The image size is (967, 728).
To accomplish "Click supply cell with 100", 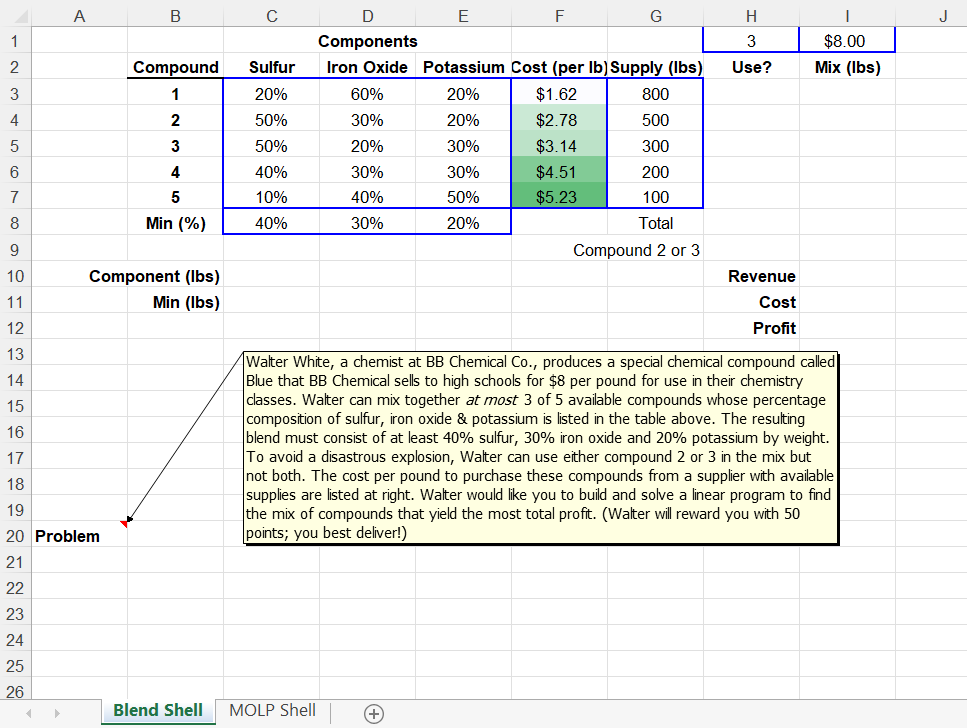I will click(x=656, y=197).
